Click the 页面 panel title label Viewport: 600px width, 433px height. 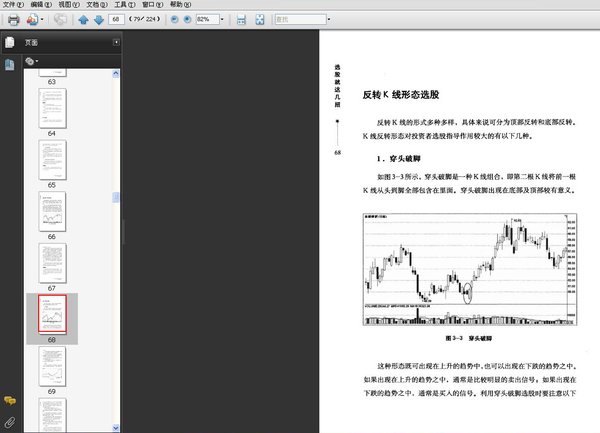31,42
